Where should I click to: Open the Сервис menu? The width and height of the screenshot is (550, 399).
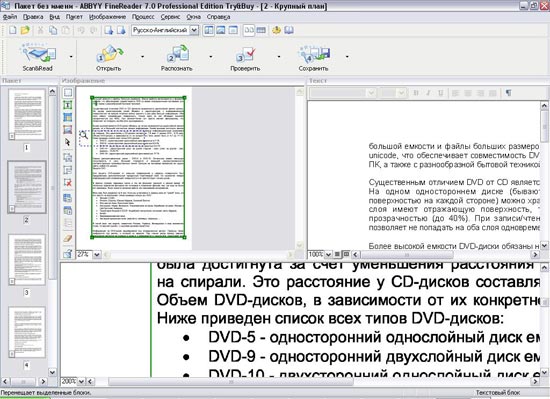coord(170,17)
